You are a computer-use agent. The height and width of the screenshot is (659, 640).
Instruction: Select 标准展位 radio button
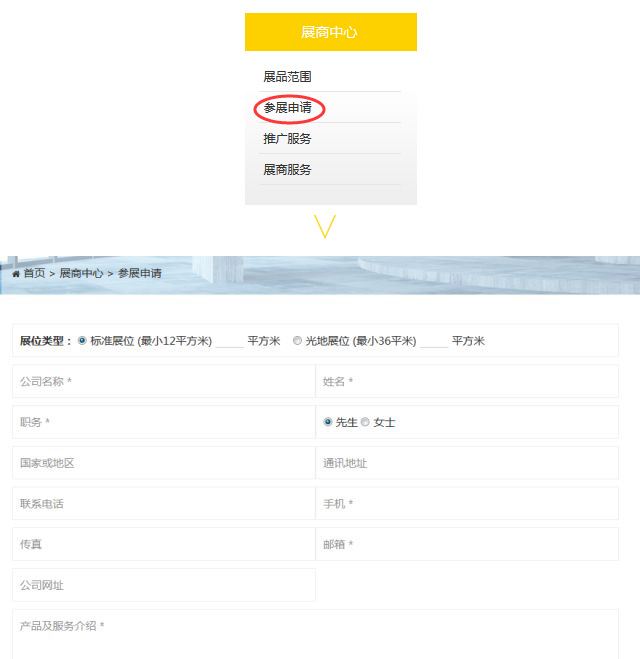tap(82, 340)
